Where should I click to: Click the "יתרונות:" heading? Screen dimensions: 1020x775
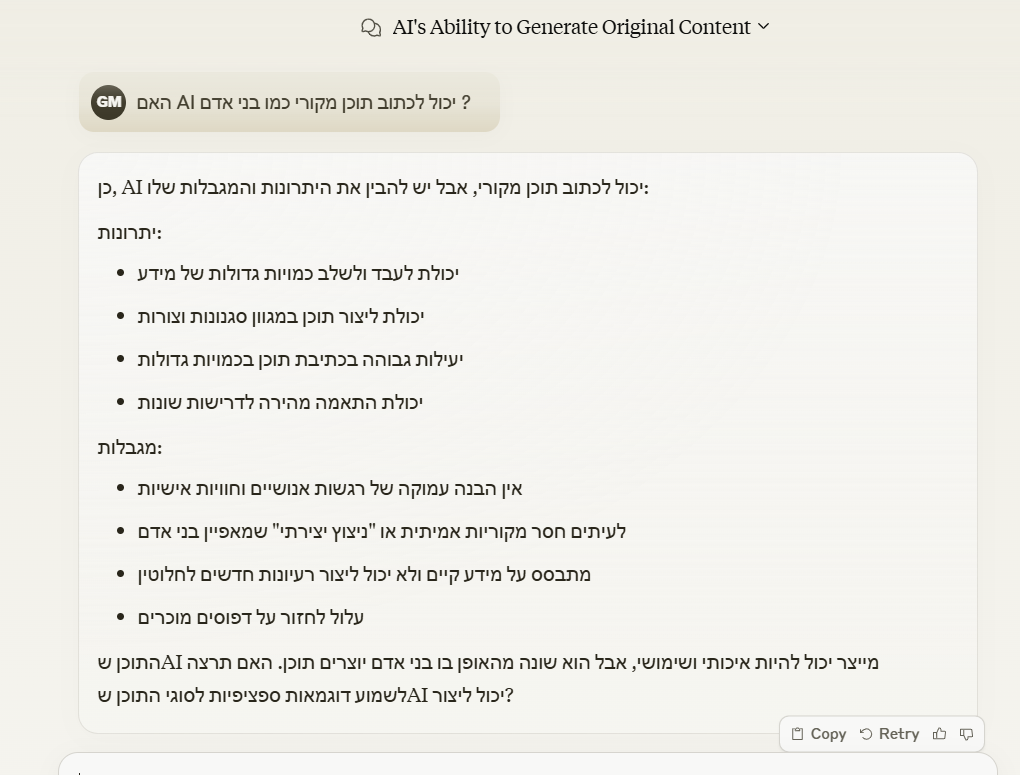130,233
